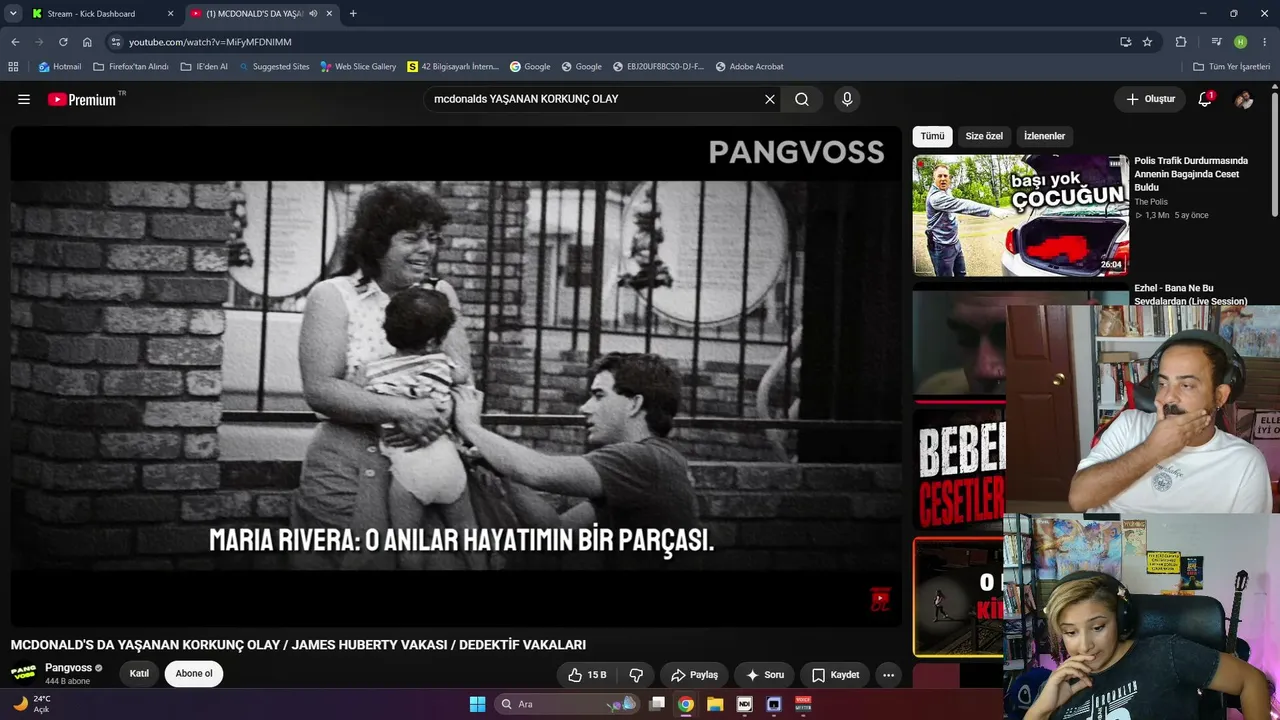
Task: Select the Tümü filter chip
Action: pos(932,136)
